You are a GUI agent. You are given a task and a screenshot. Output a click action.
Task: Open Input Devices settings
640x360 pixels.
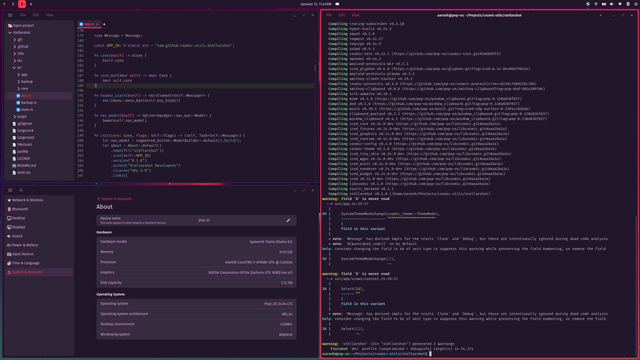[x=39, y=254]
